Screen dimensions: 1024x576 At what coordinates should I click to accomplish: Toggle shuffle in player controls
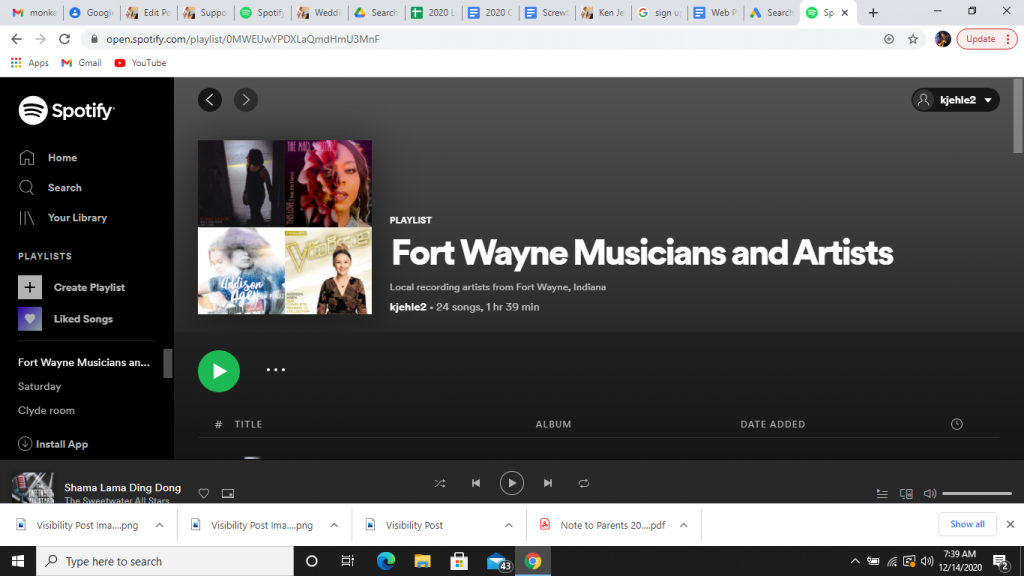(x=440, y=483)
